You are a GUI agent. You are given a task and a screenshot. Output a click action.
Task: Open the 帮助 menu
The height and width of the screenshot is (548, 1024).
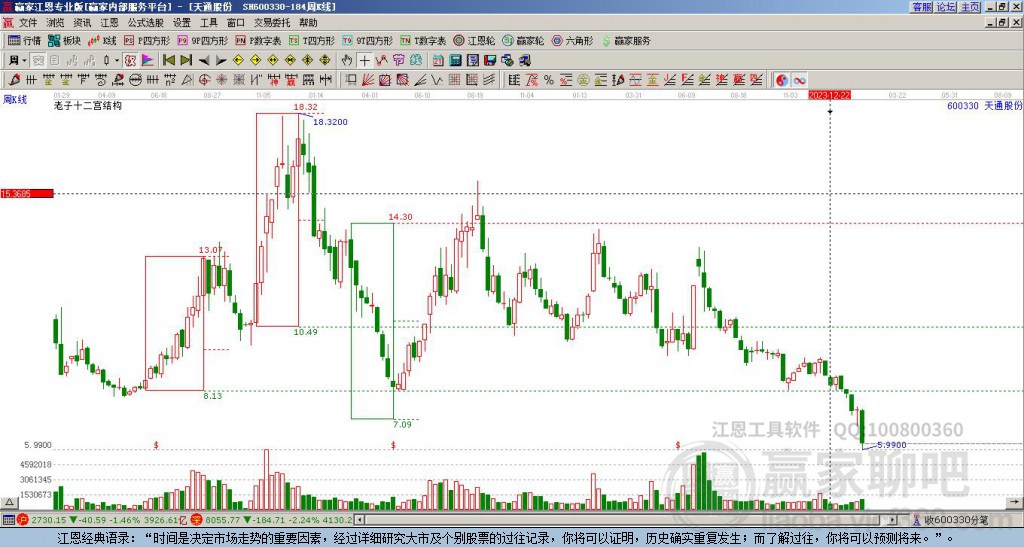pyautogui.click(x=308, y=23)
